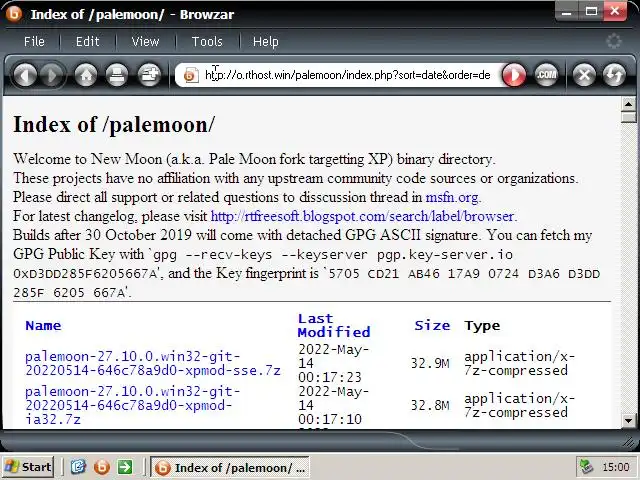The width and height of the screenshot is (640, 480).
Task: Open the File menu
Action: click(34, 41)
